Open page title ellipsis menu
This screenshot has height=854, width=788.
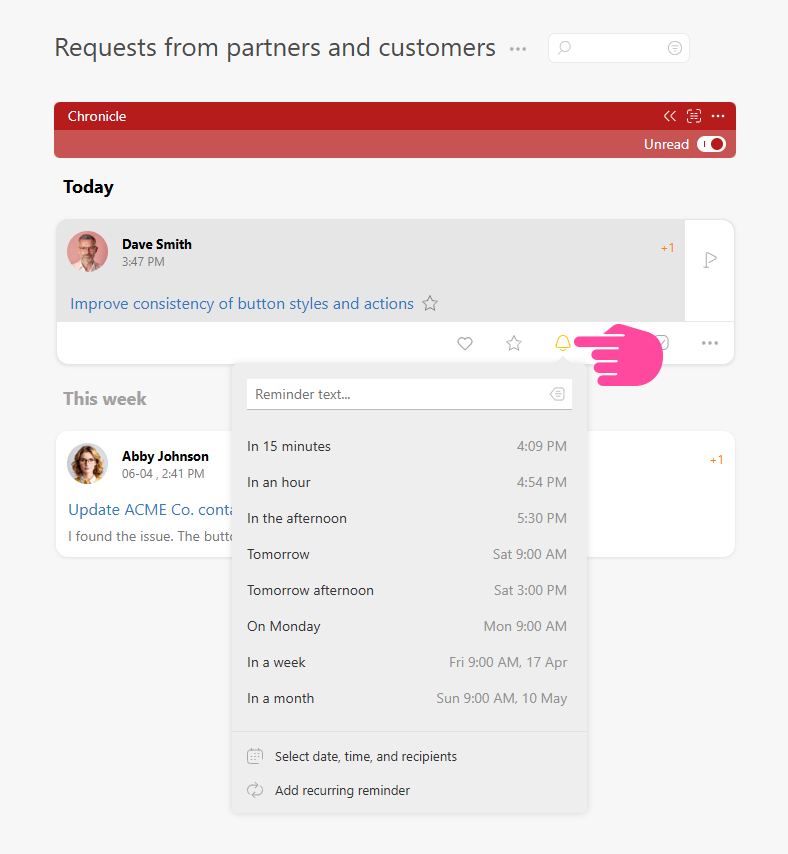(x=518, y=48)
